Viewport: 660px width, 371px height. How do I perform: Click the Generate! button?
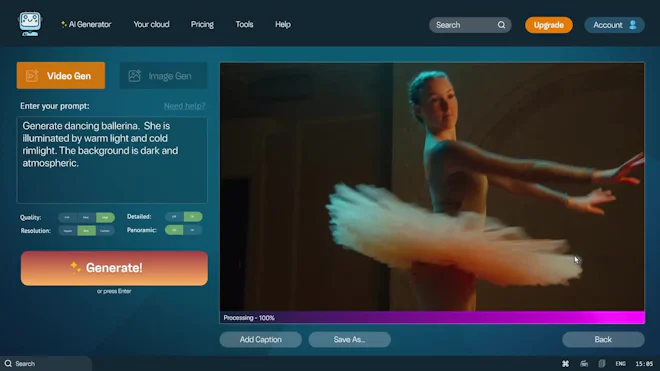coord(114,268)
